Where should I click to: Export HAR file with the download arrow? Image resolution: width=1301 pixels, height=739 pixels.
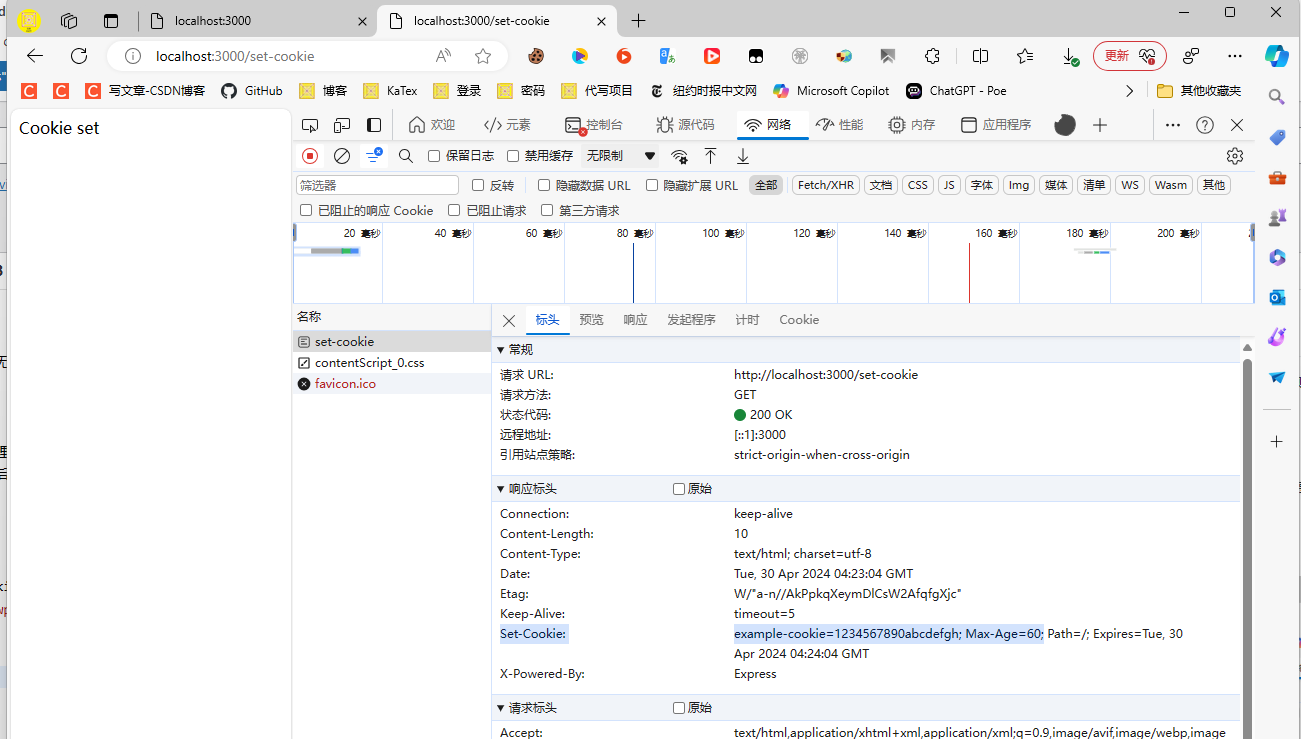(x=743, y=156)
